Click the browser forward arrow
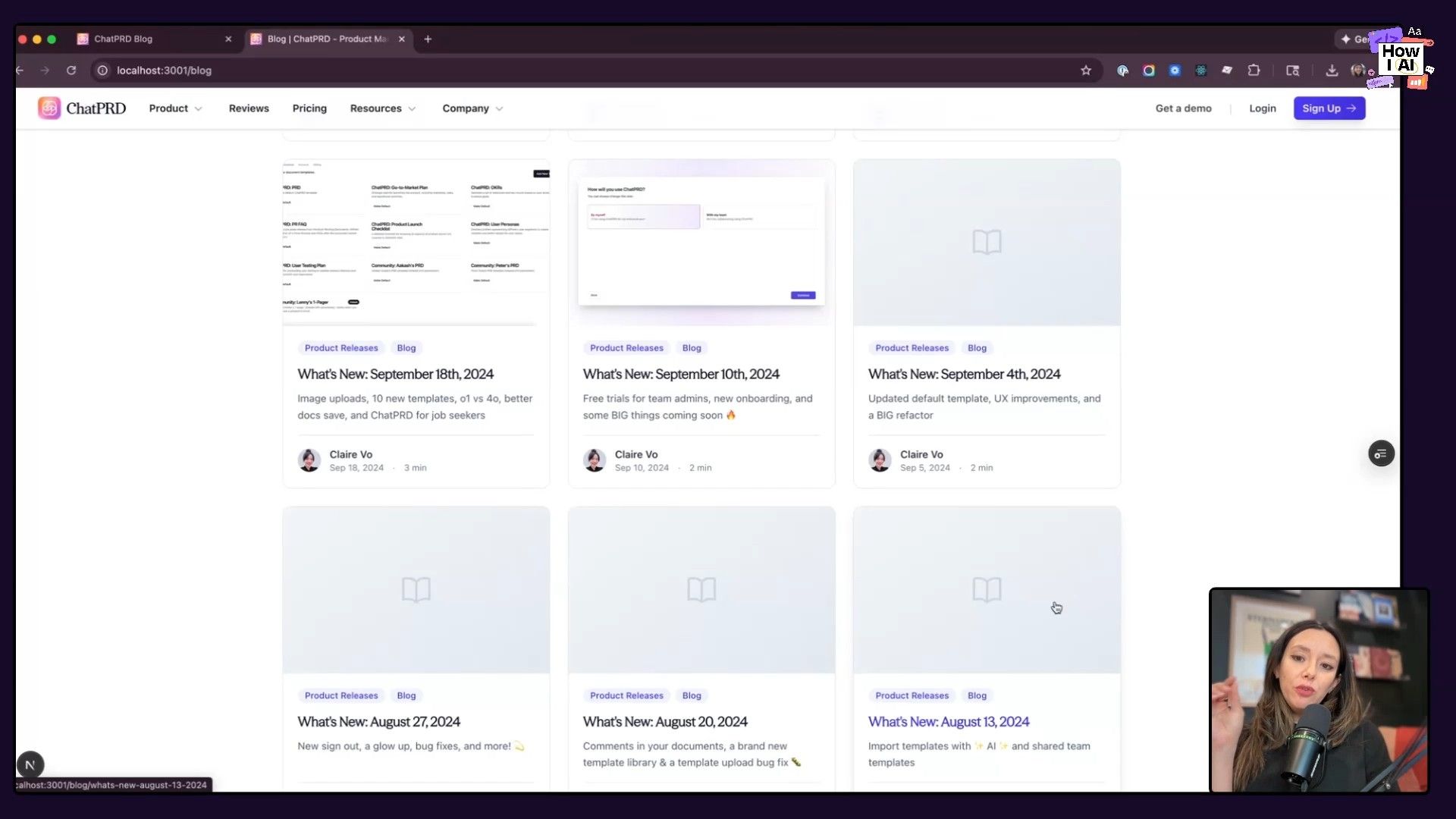 45,71
